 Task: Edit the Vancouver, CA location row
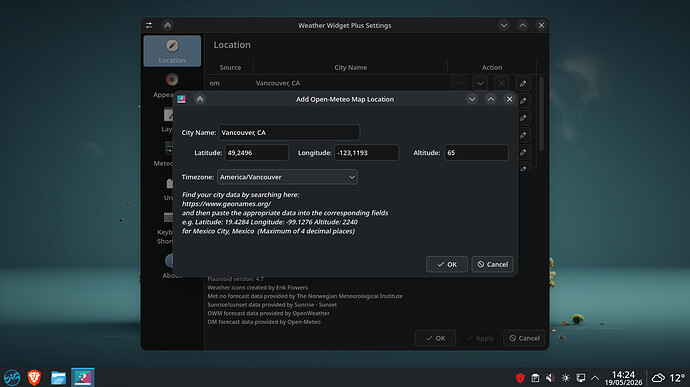click(x=523, y=83)
